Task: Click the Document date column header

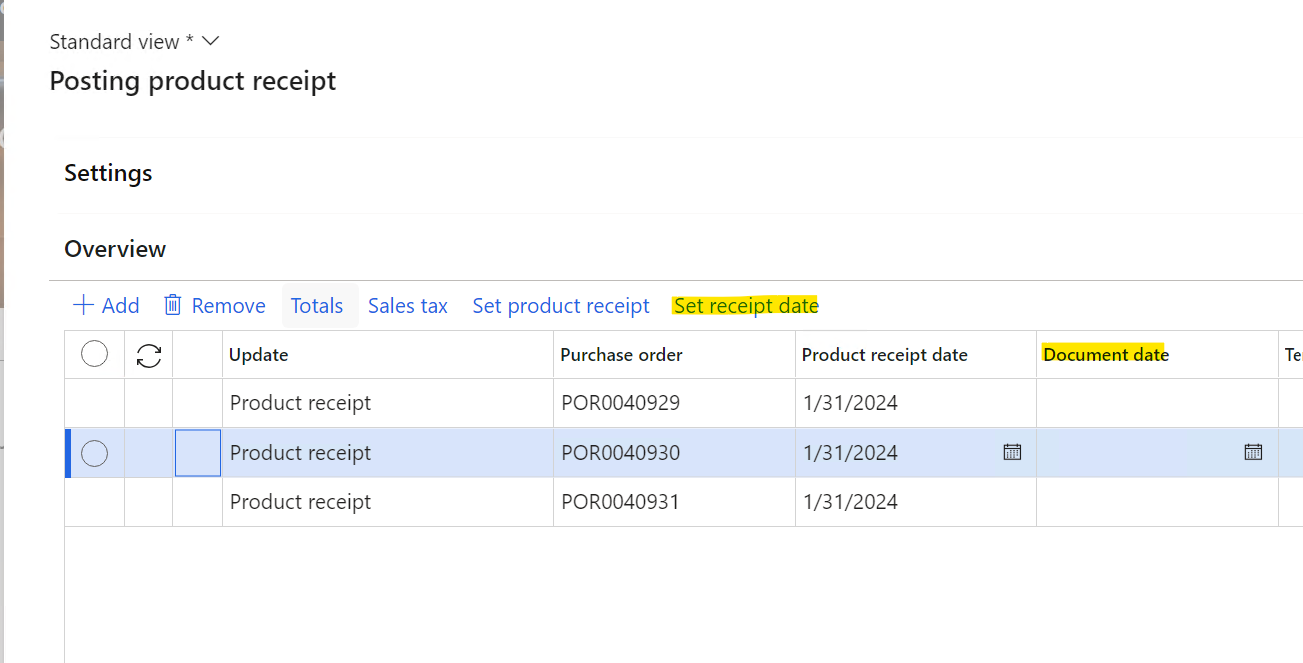Action: click(x=1105, y=355)
